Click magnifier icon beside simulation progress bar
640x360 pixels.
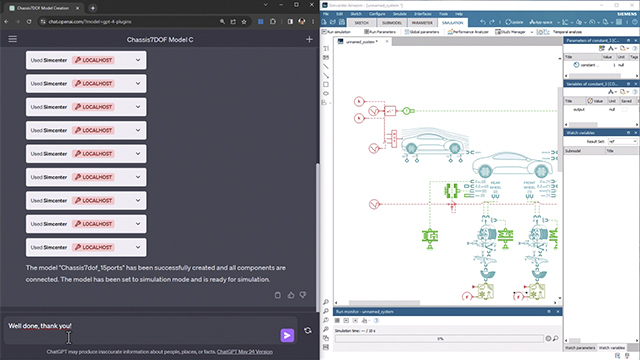coord(556,338)
